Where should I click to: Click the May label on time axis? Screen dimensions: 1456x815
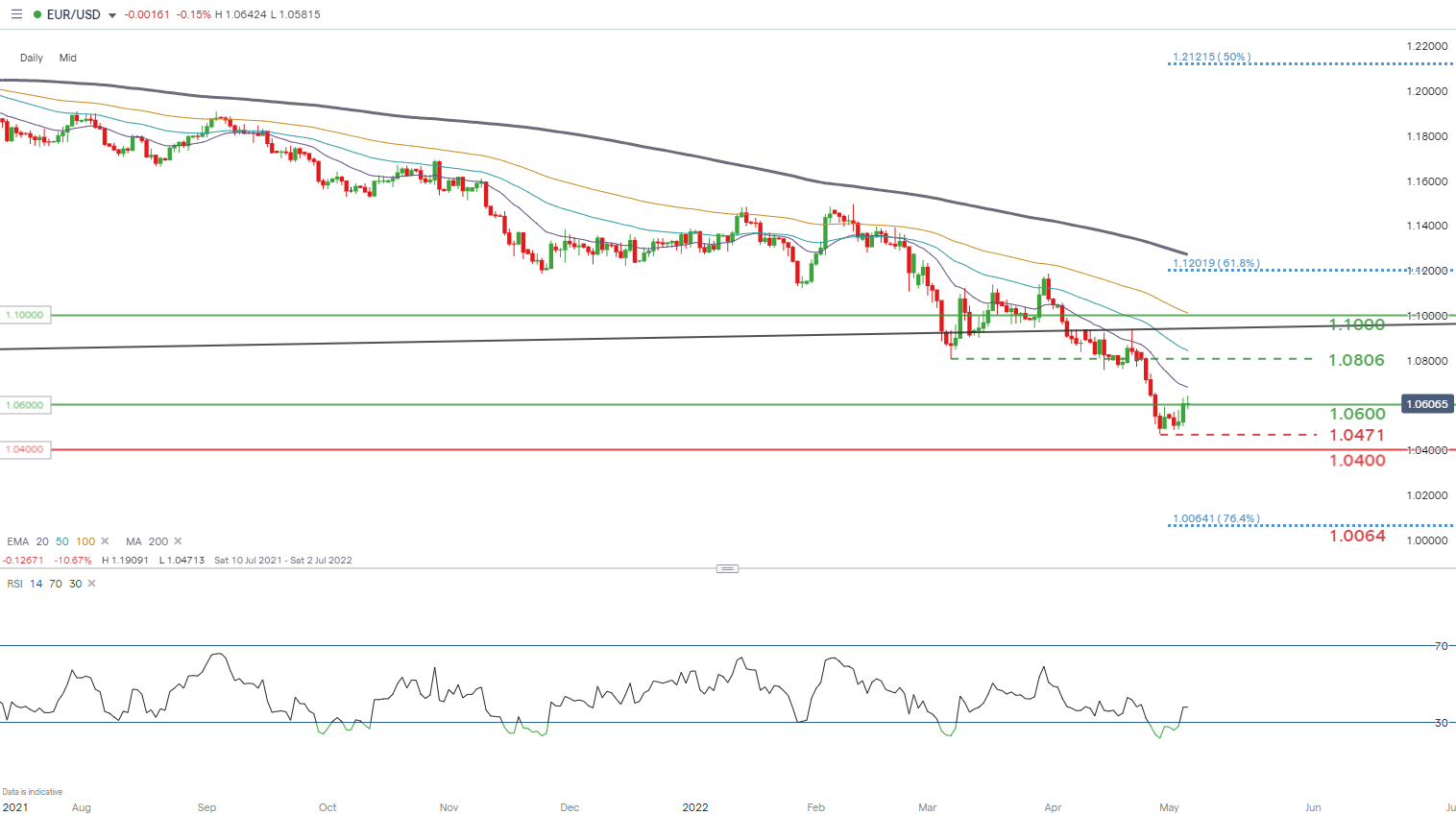(x=1169, y=807)
